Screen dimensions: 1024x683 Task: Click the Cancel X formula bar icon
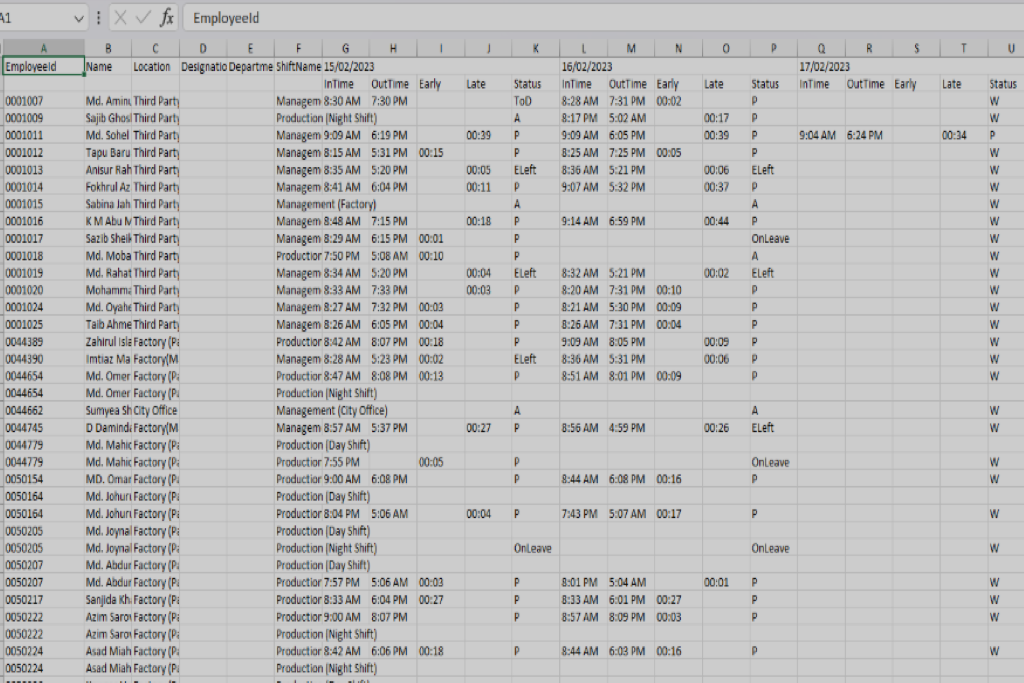(x=120, y=18)
